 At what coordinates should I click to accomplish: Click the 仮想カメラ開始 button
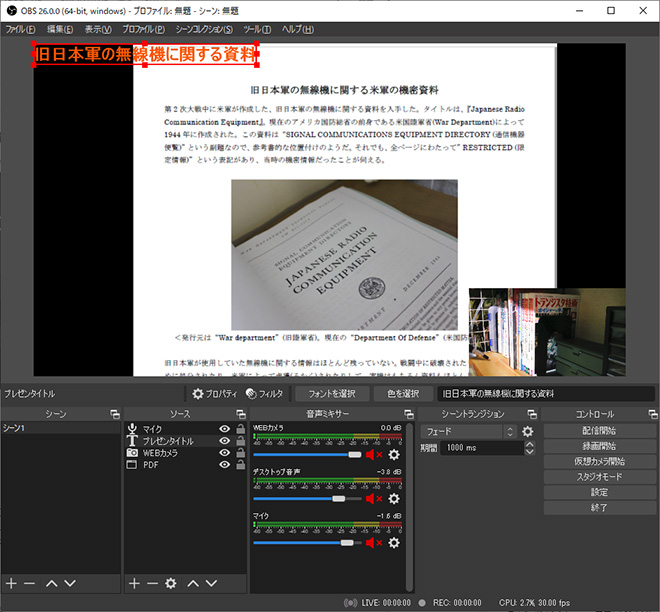[599, 461]
